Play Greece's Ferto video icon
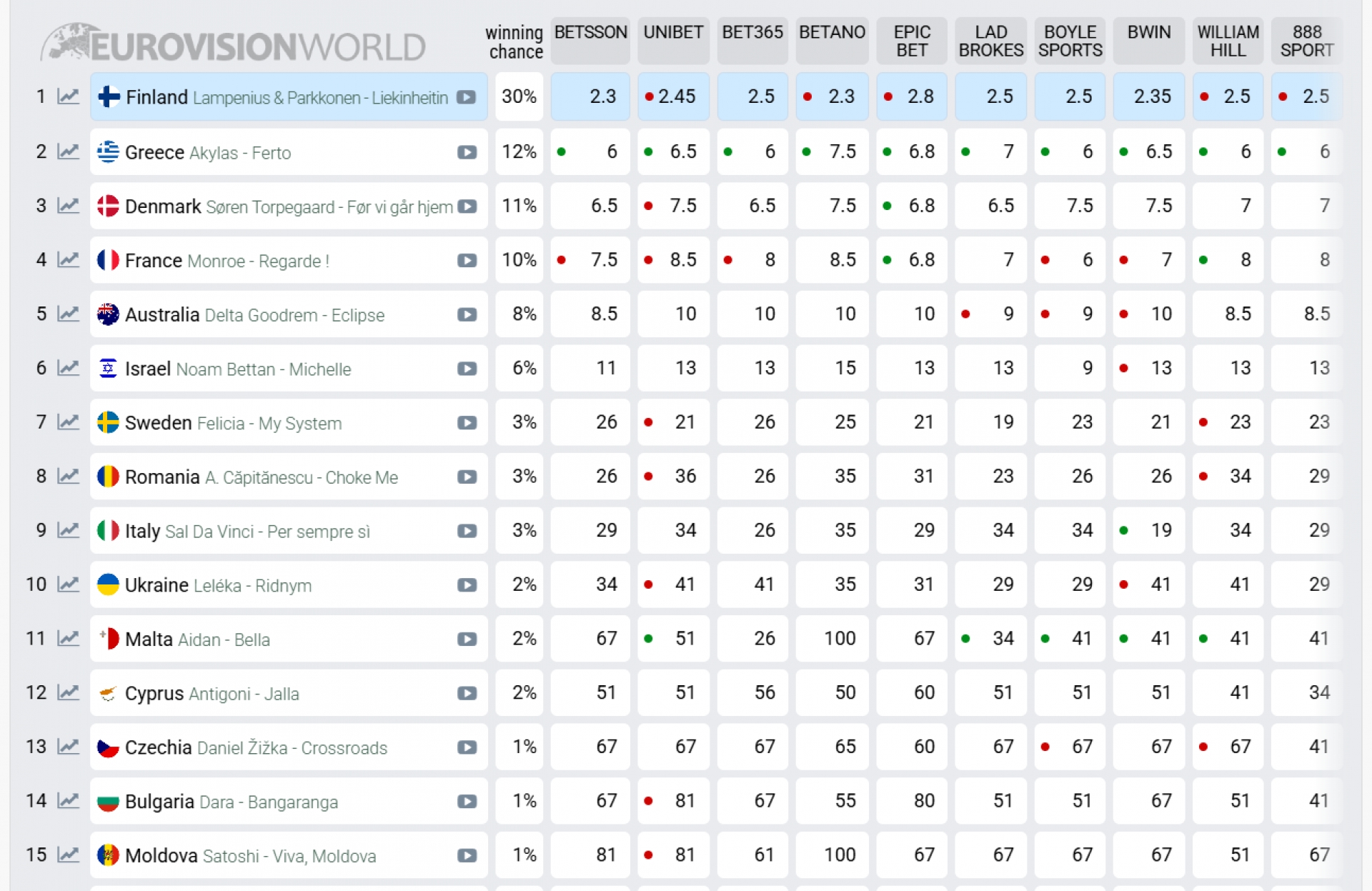The width and height of the screenshot is (1372, 891). point(467,152)
